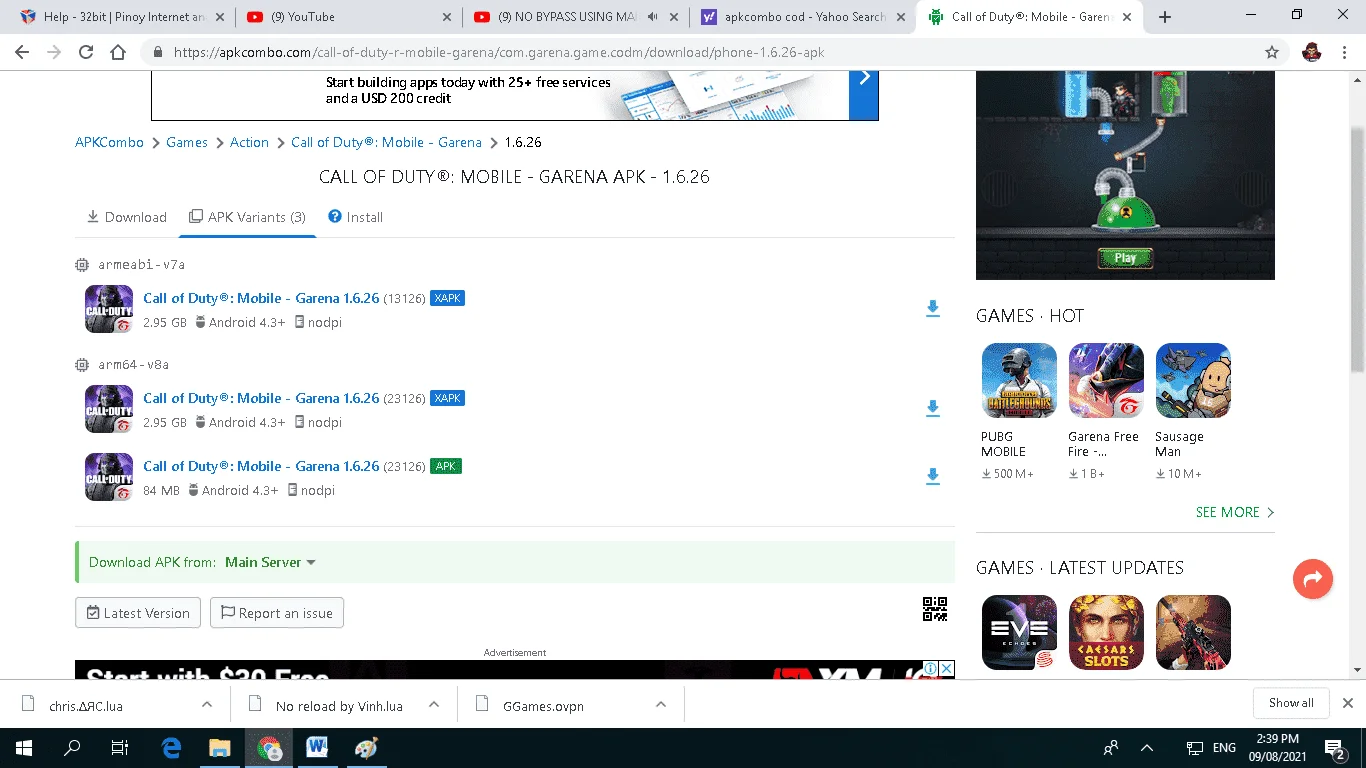Viewport: 1366px width, 768px height.
Task: Switch to the (9) YouTube browser tab
Action: click(x=348, y=17)
